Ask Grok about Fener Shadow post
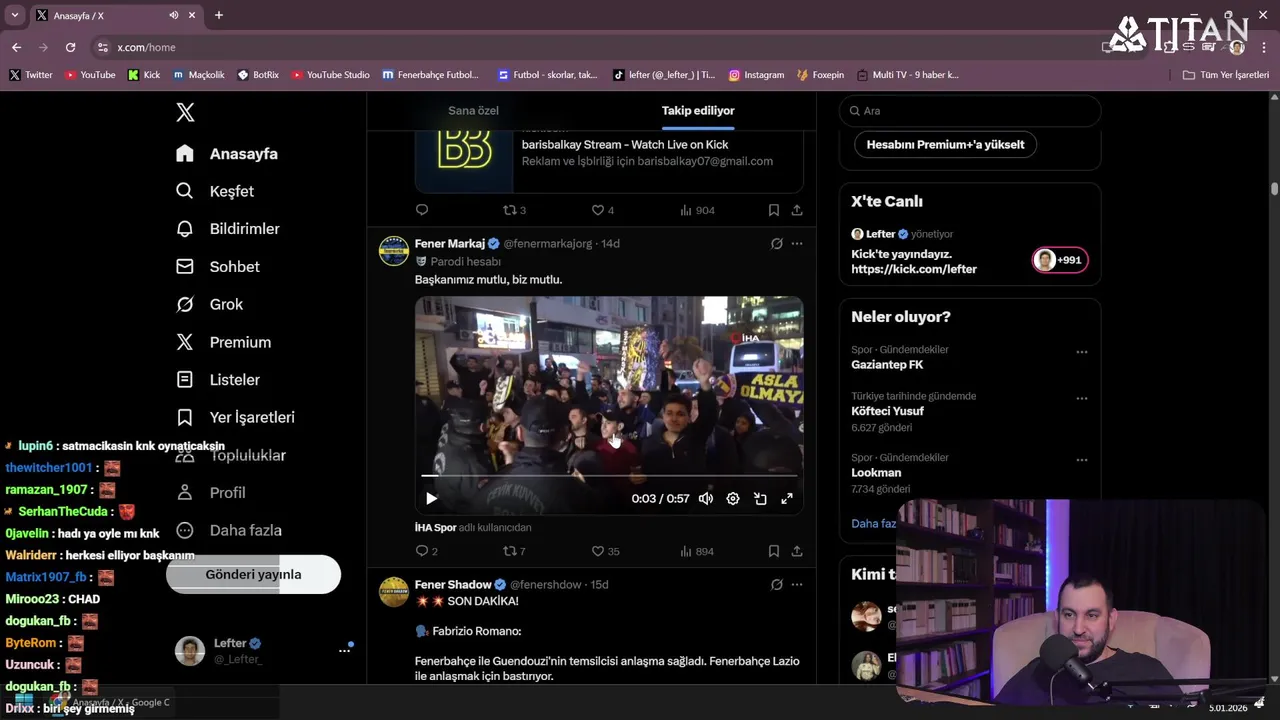This screenshot has width=1280, height=720. [776, 584]
